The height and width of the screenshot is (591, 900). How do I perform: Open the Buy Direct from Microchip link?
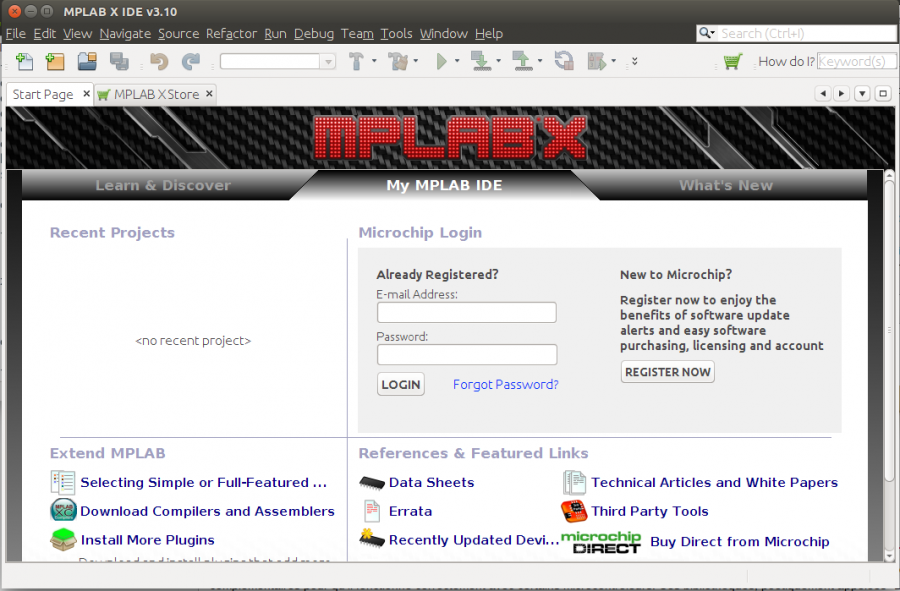click(x=739, y=542)
